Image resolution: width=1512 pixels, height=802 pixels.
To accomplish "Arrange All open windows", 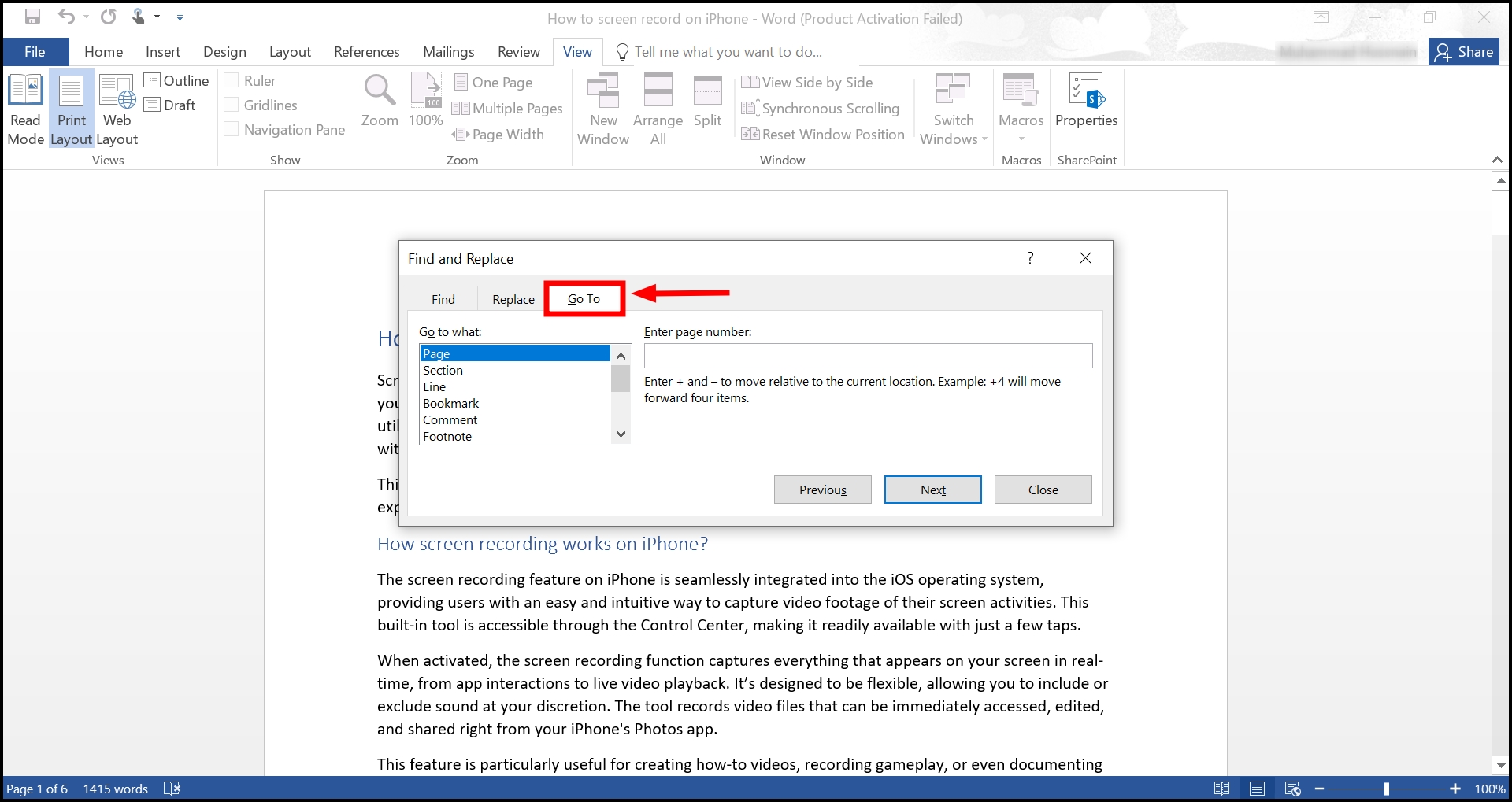I will [x=658, y=109].
